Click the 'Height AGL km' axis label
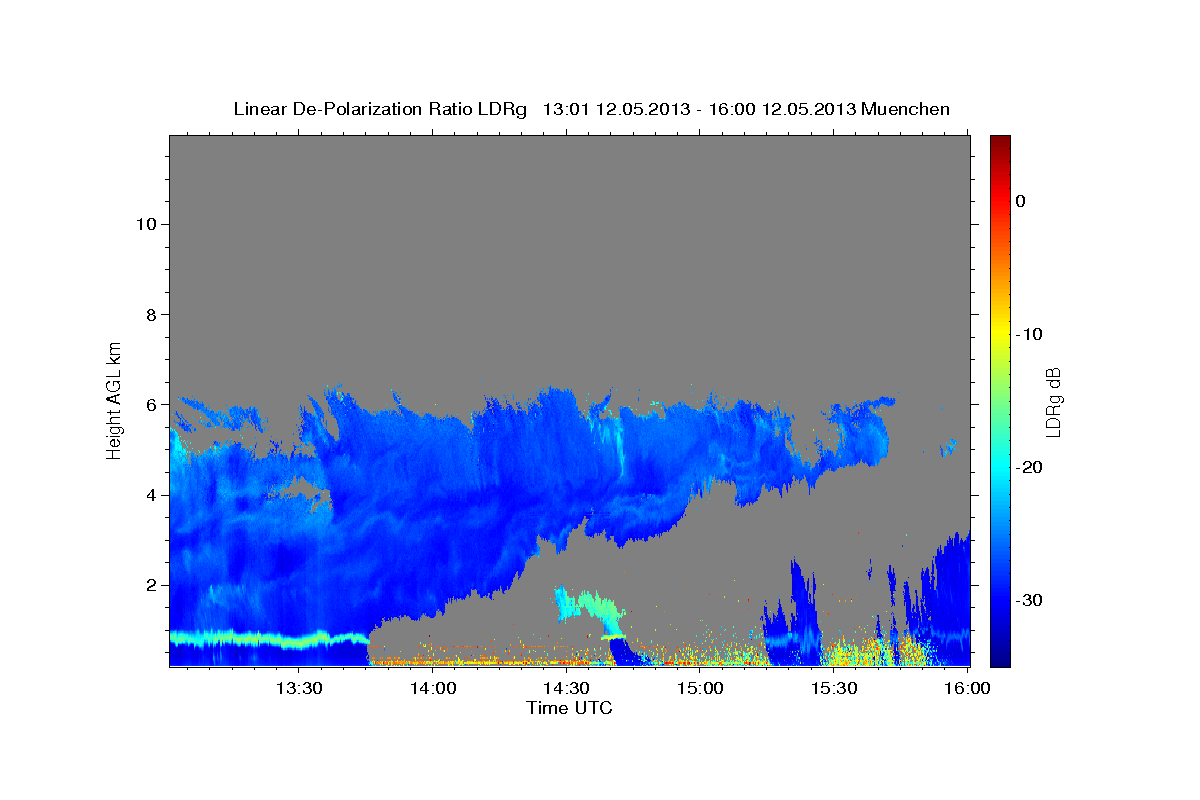1200x800 pixels. coord(114,399)
